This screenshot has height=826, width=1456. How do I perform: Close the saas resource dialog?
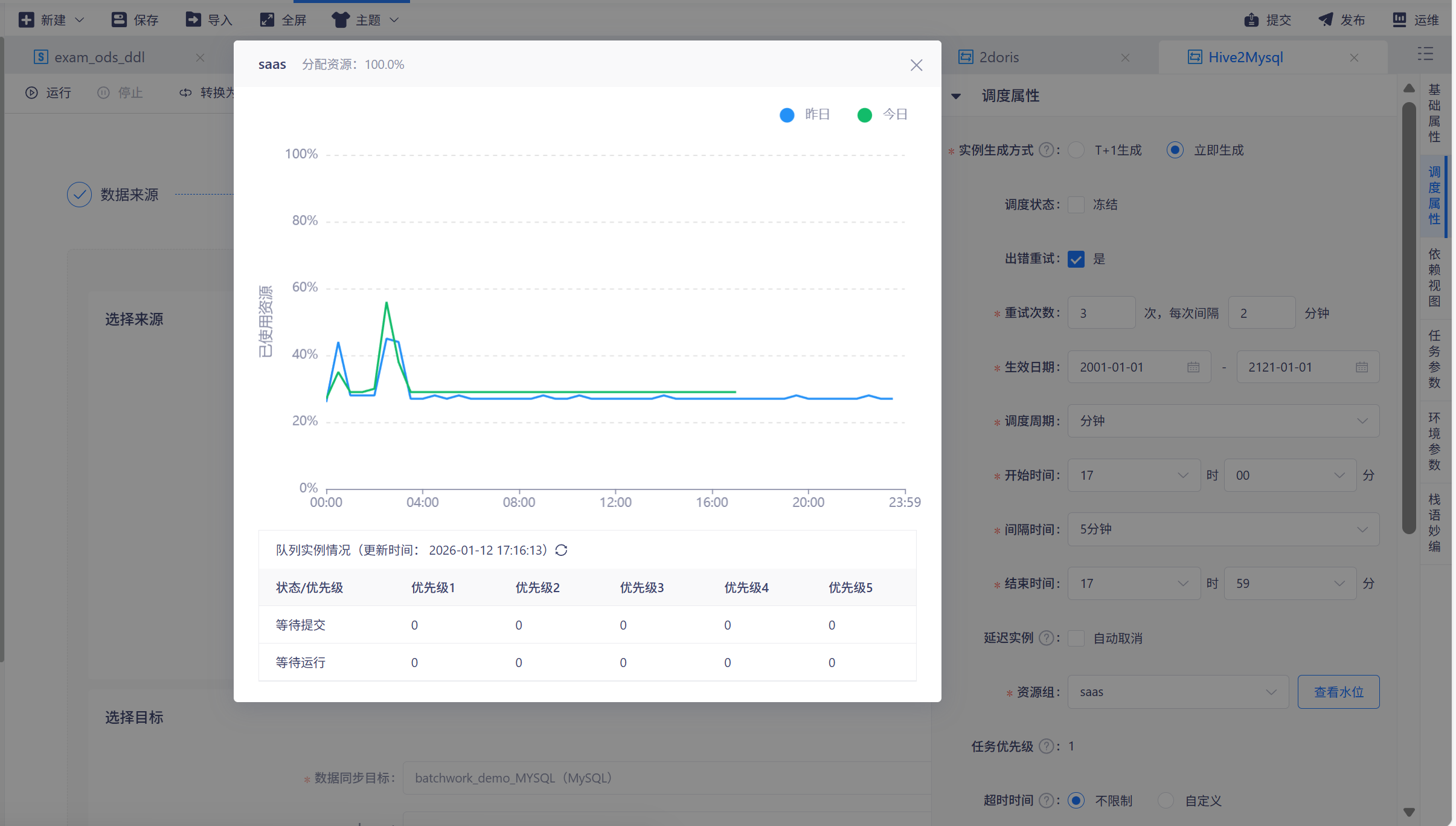click(x=916, y=65)
